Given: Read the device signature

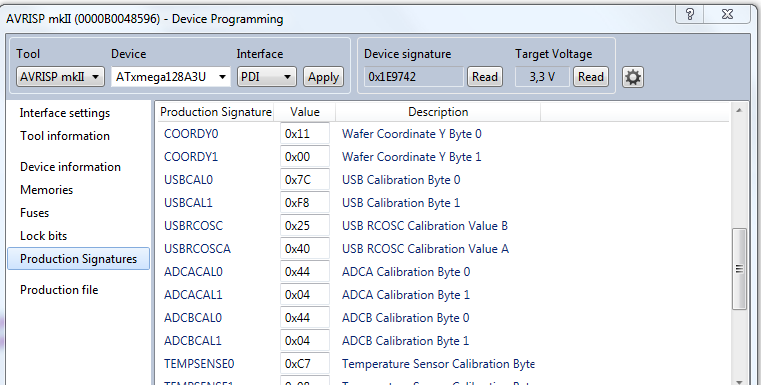Looking at the screenshot, I should tap(485, 77).
